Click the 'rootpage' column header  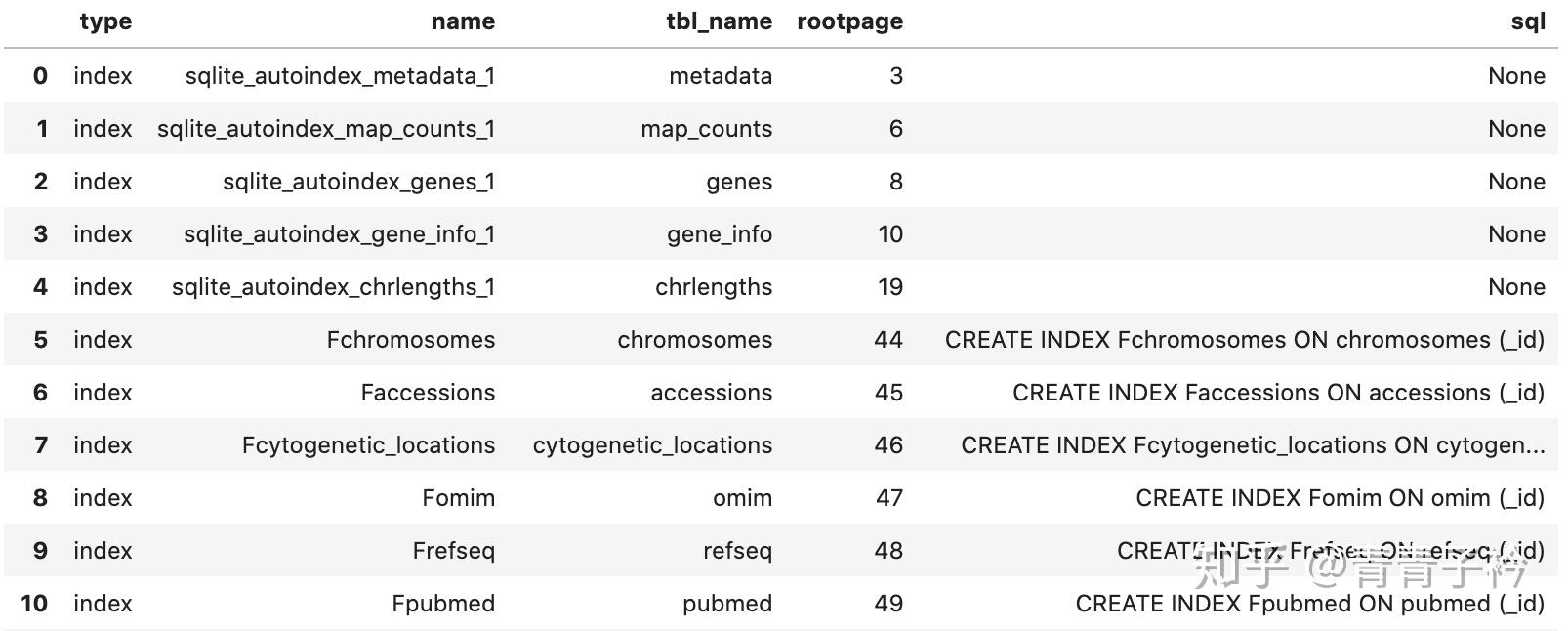point(849,21)
